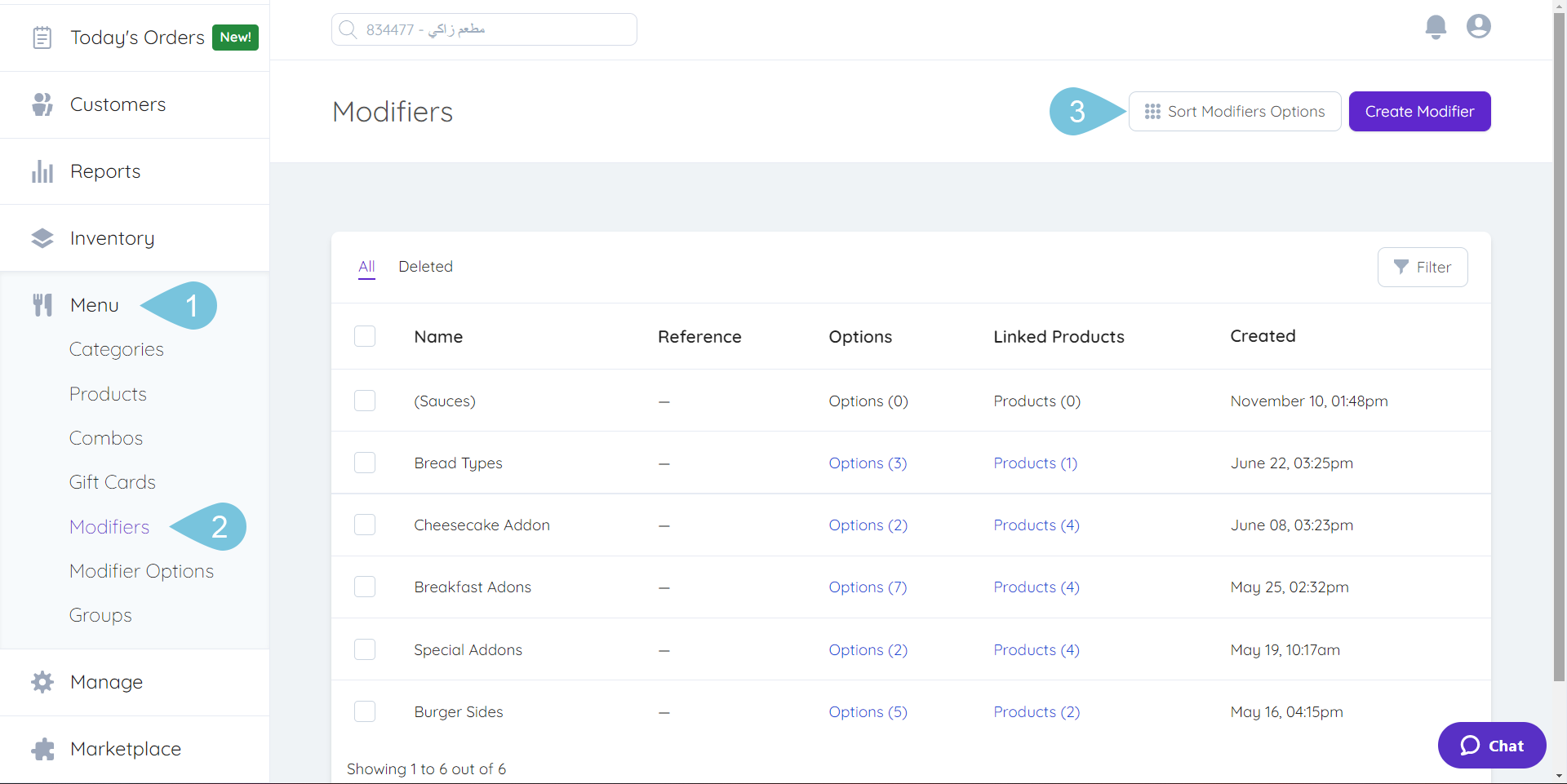Image resolution: width=1567 pixels, height=784 pixels.
Task: Open Today's Orders from the sidebar
Action: tap(136, 37)
